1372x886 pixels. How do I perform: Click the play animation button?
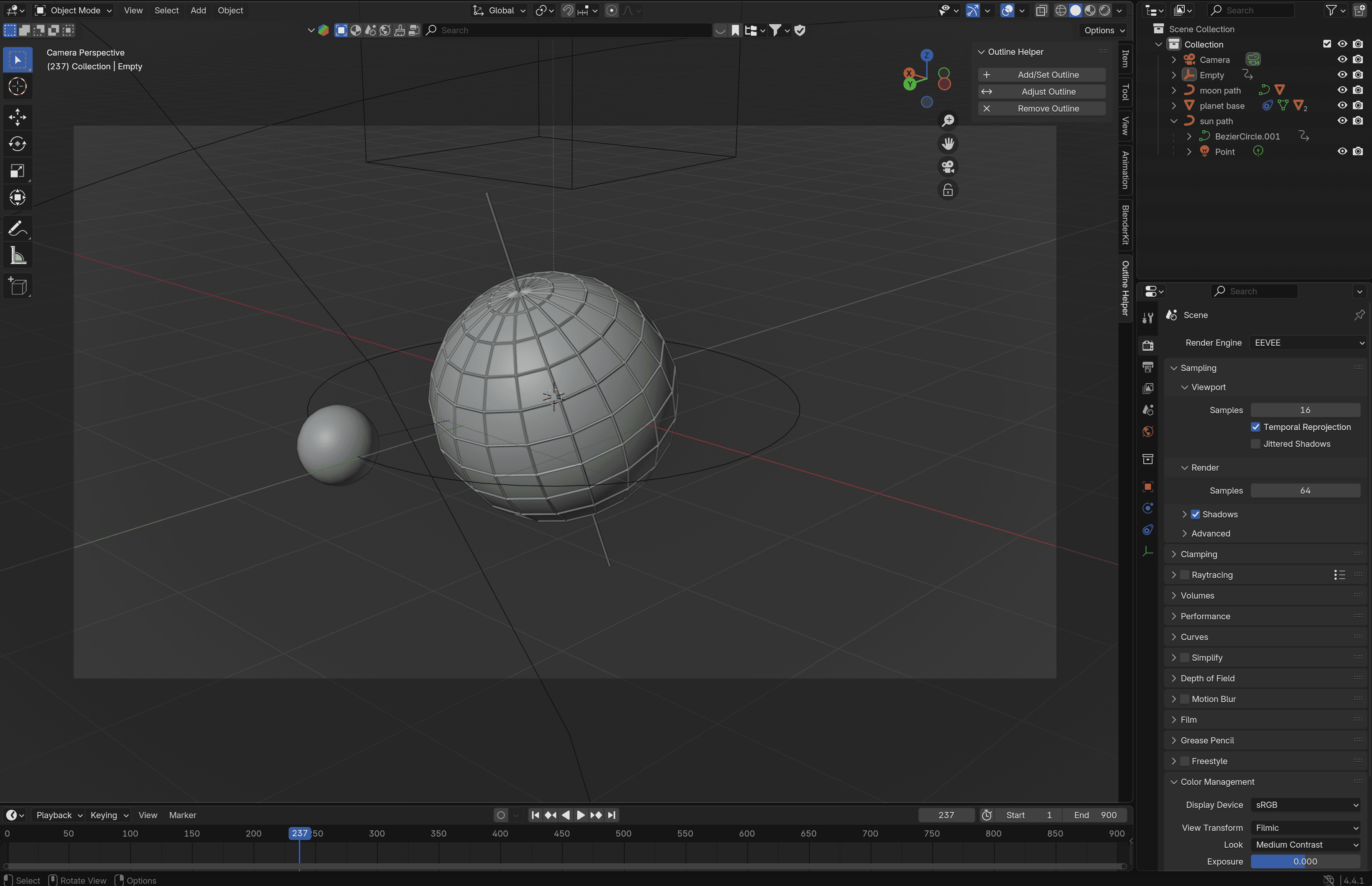(x=580, y=815)
